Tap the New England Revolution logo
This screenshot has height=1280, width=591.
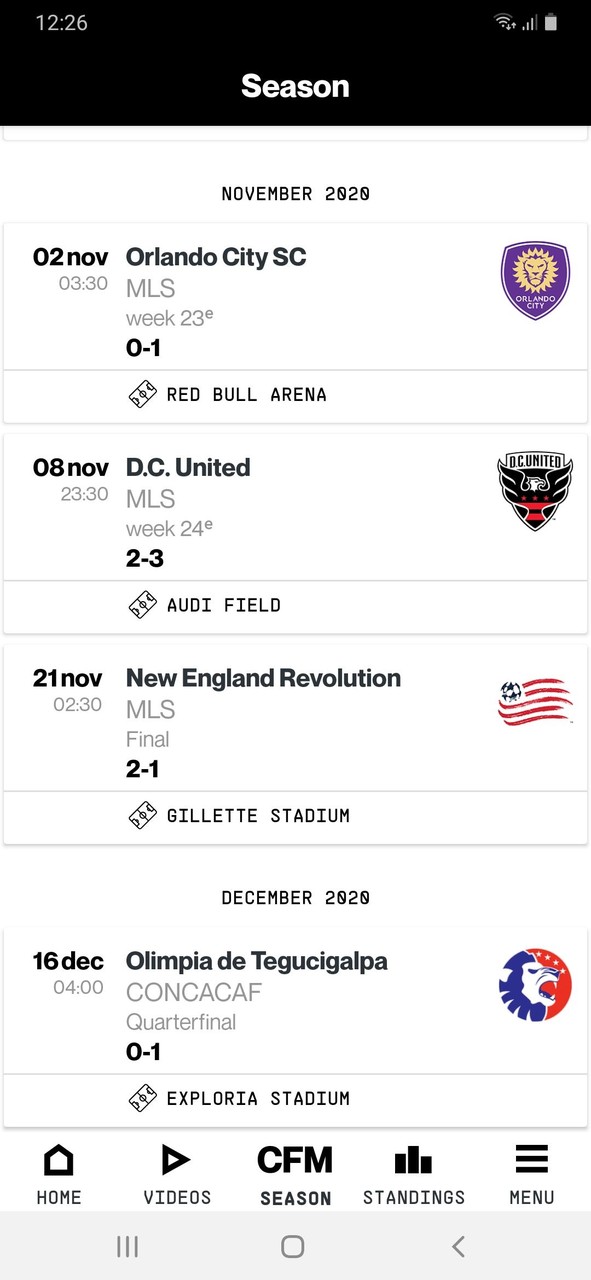click(535, 701)
